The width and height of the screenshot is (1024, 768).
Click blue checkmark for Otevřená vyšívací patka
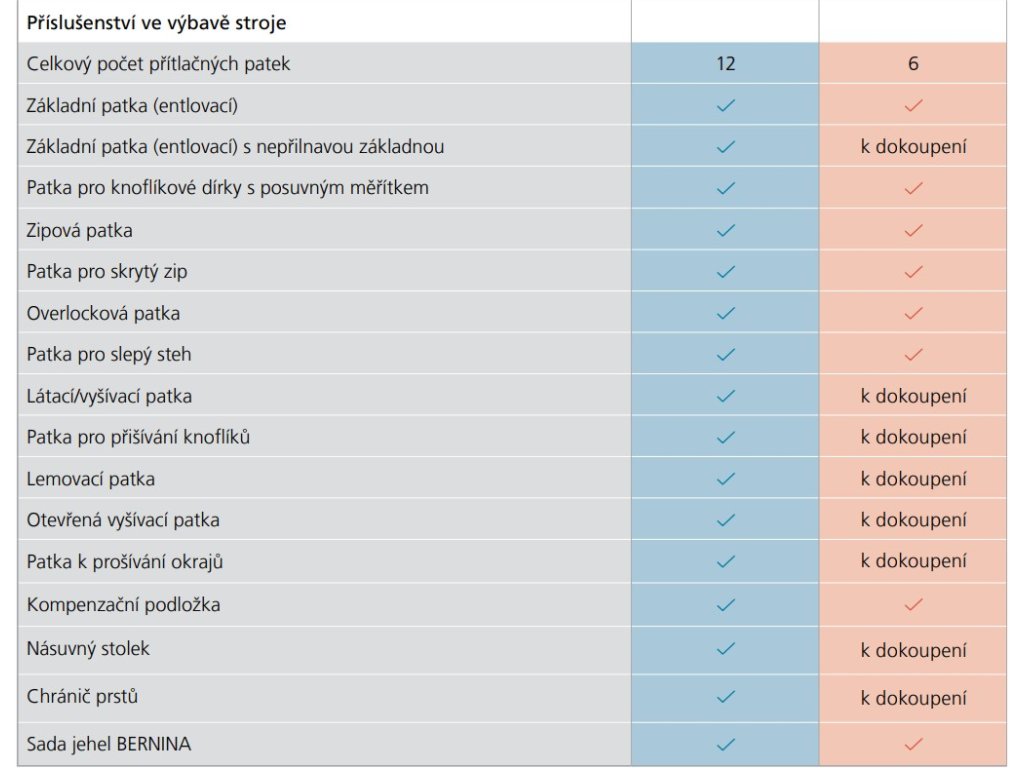(x=726, y=520)
